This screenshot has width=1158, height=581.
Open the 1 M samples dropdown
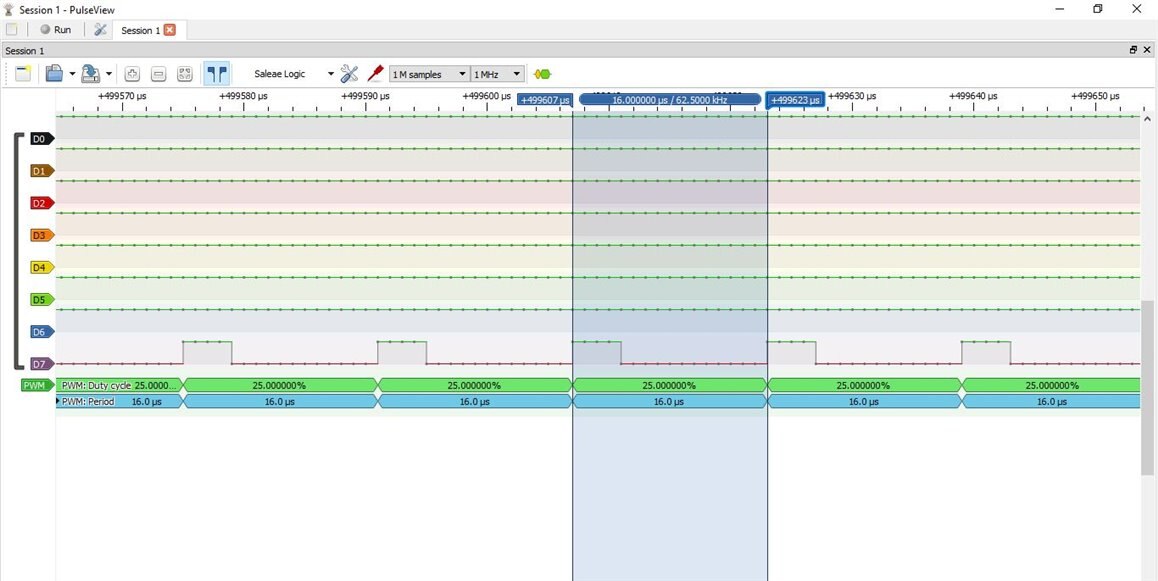click(429, 74)
